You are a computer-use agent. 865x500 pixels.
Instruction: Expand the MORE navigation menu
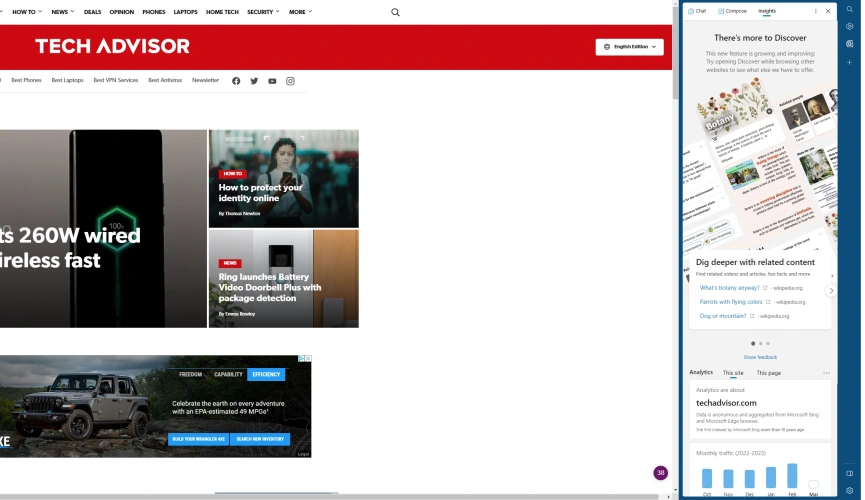point(300,12)
